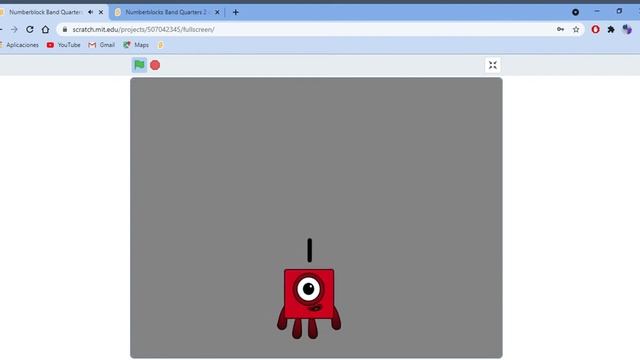
Task: Open saved passwords key icon
Action: point(560,29)
